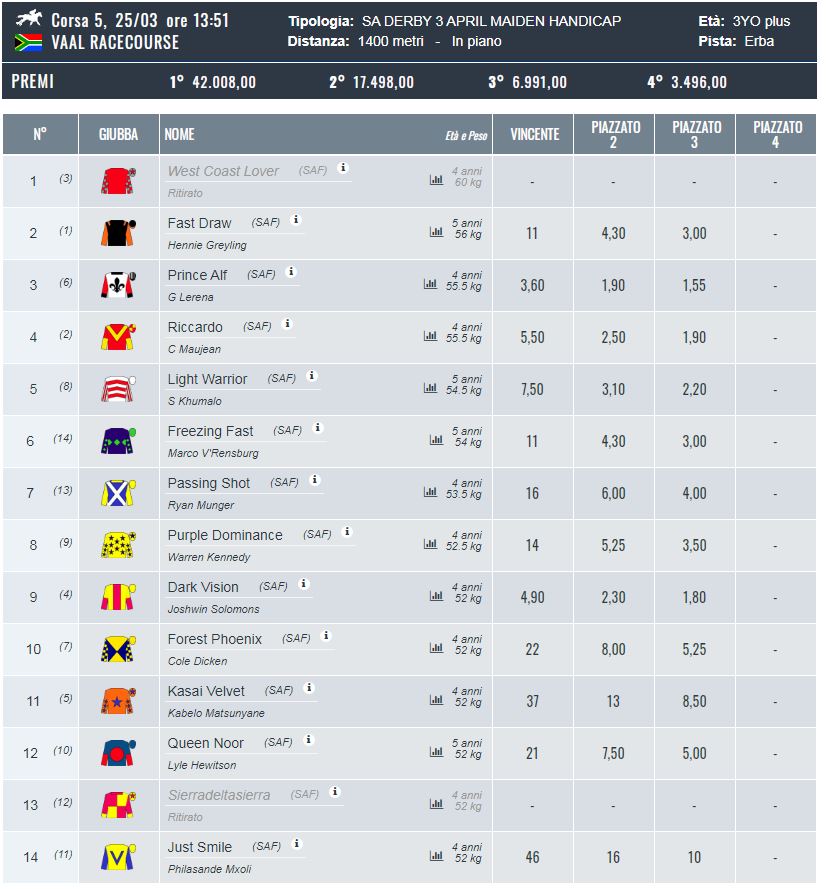Open statistics chart icon for Dark Vision

coord(436,595)
